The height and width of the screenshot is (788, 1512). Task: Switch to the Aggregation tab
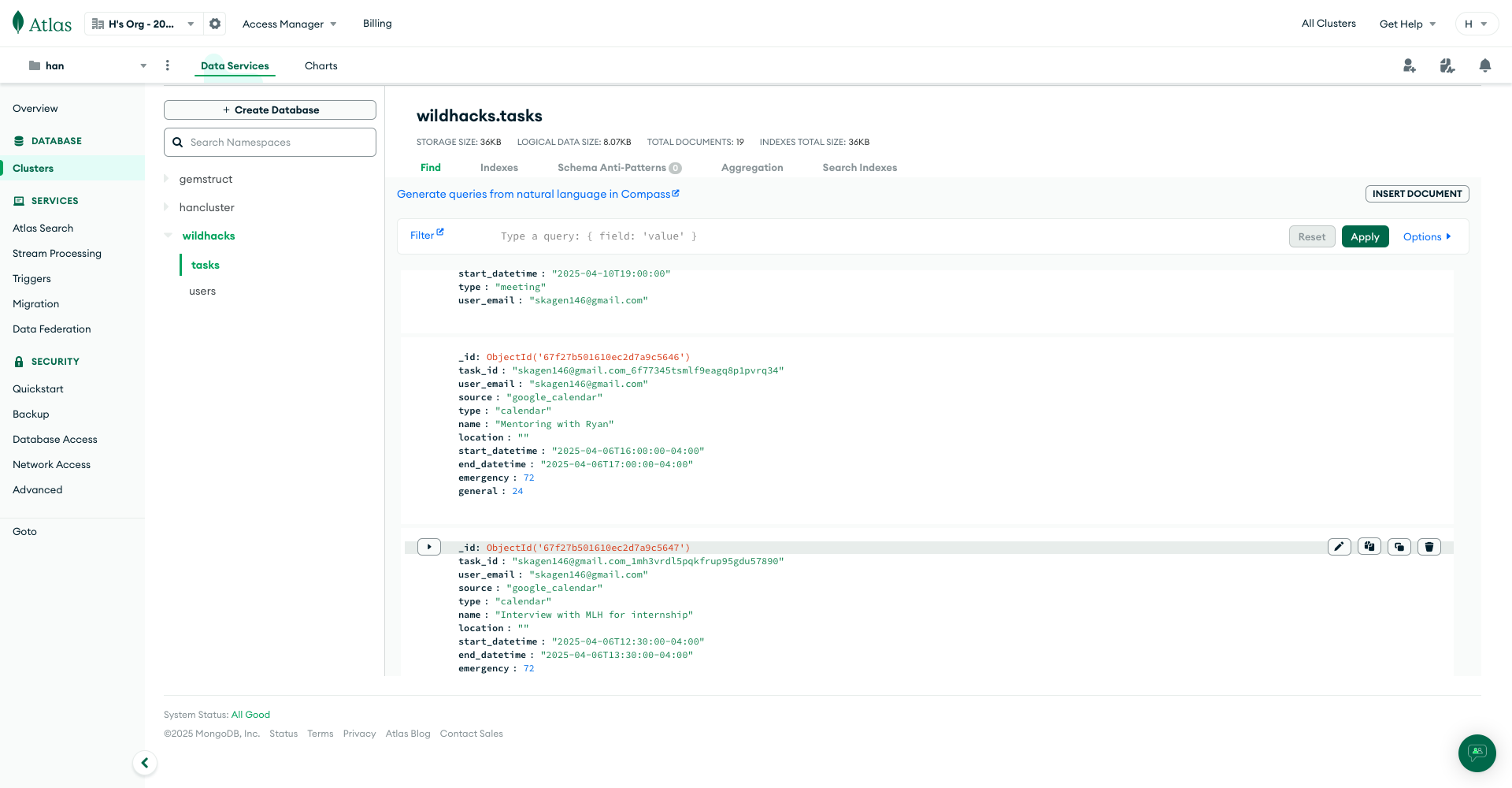[x=751, y=168]
